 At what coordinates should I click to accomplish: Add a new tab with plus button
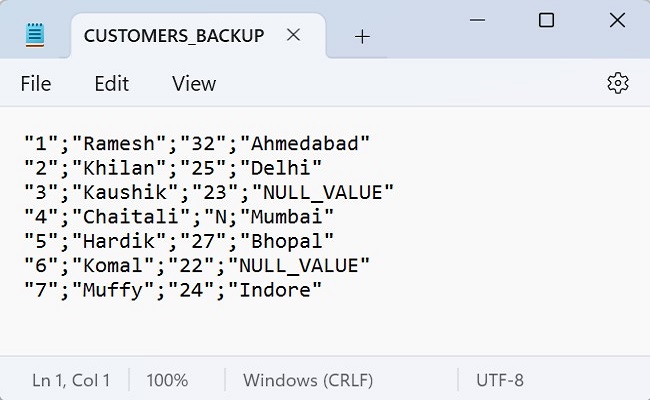coord(362,36)
